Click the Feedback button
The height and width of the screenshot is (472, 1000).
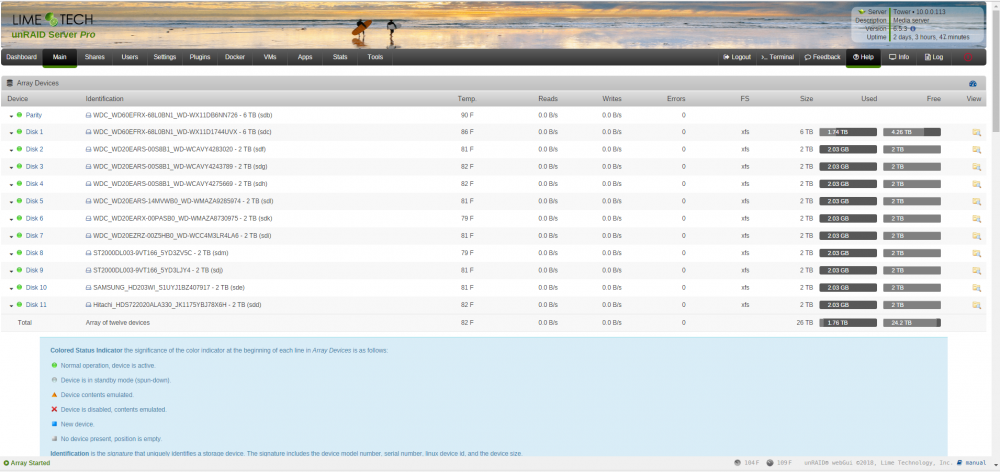click(x=822, y=57)
